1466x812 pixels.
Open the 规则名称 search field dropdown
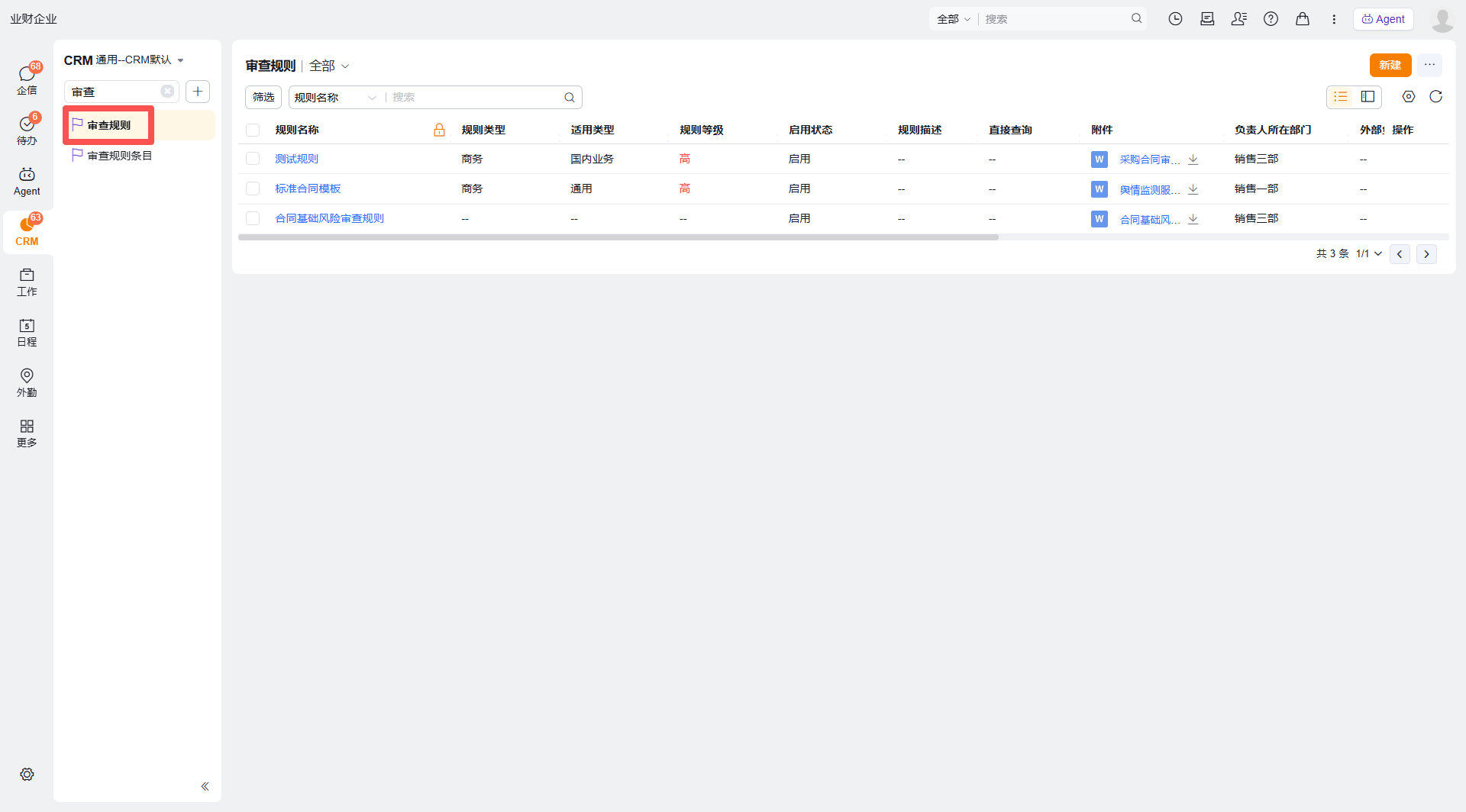click(336, 98)
